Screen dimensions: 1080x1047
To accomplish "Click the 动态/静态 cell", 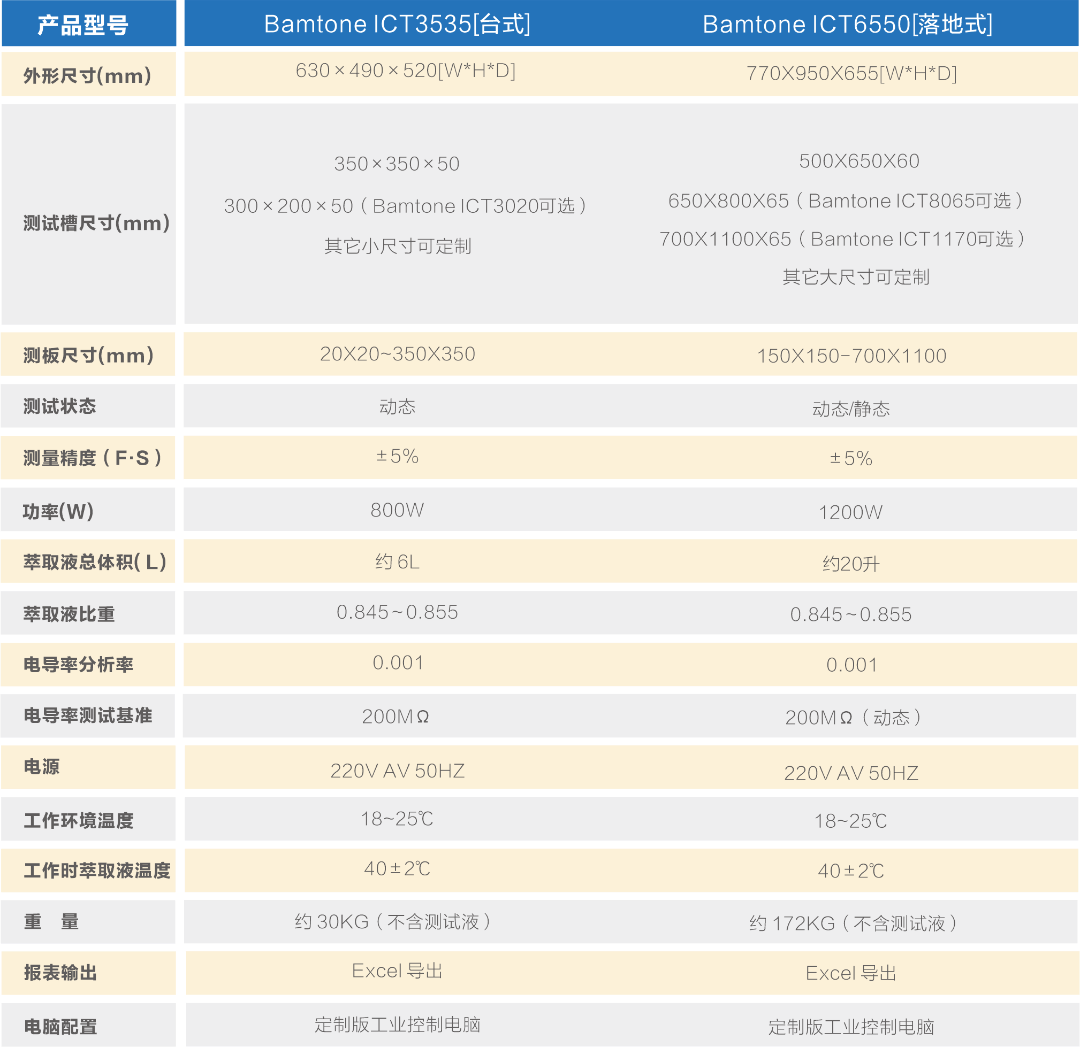I will (851, 409).
